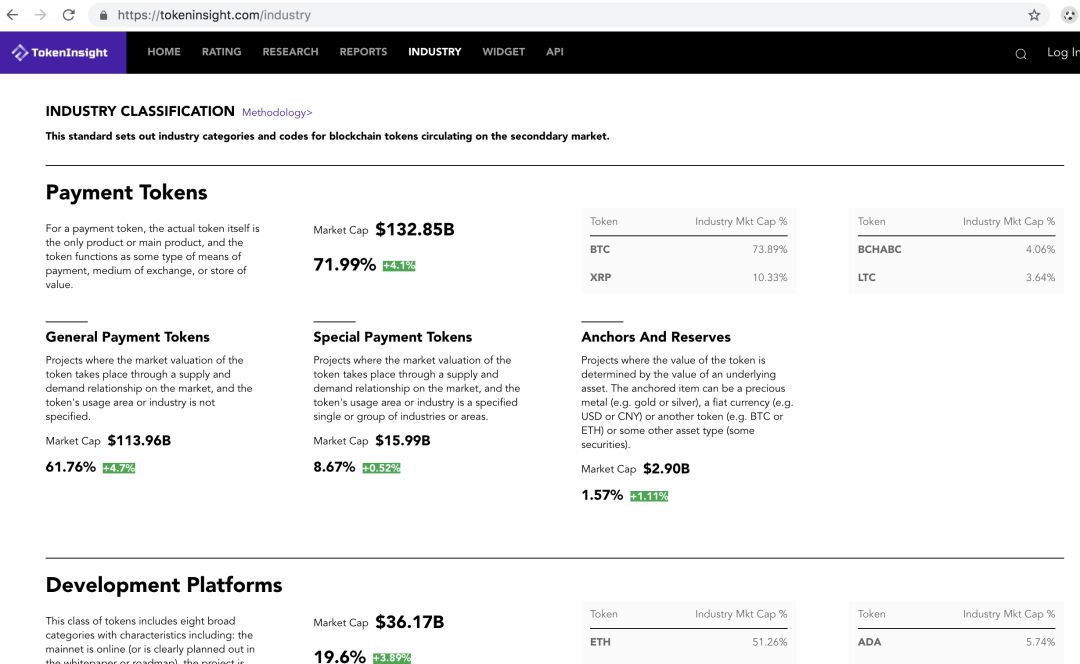Click the 73.89% value for BTC
The height and width of the screenshot is (664, 1080).
769,249
